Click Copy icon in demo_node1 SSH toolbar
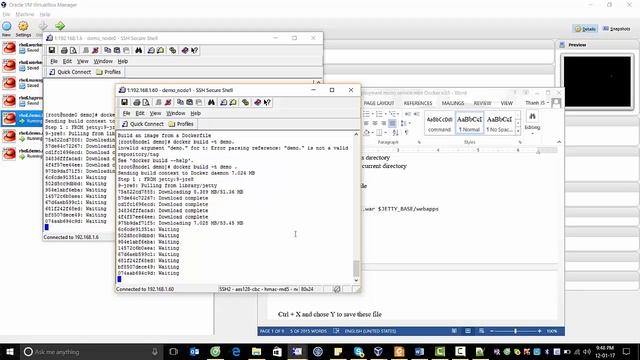This screenshot has height=360, width=640. pyautogui.click(x=180, y=102)
